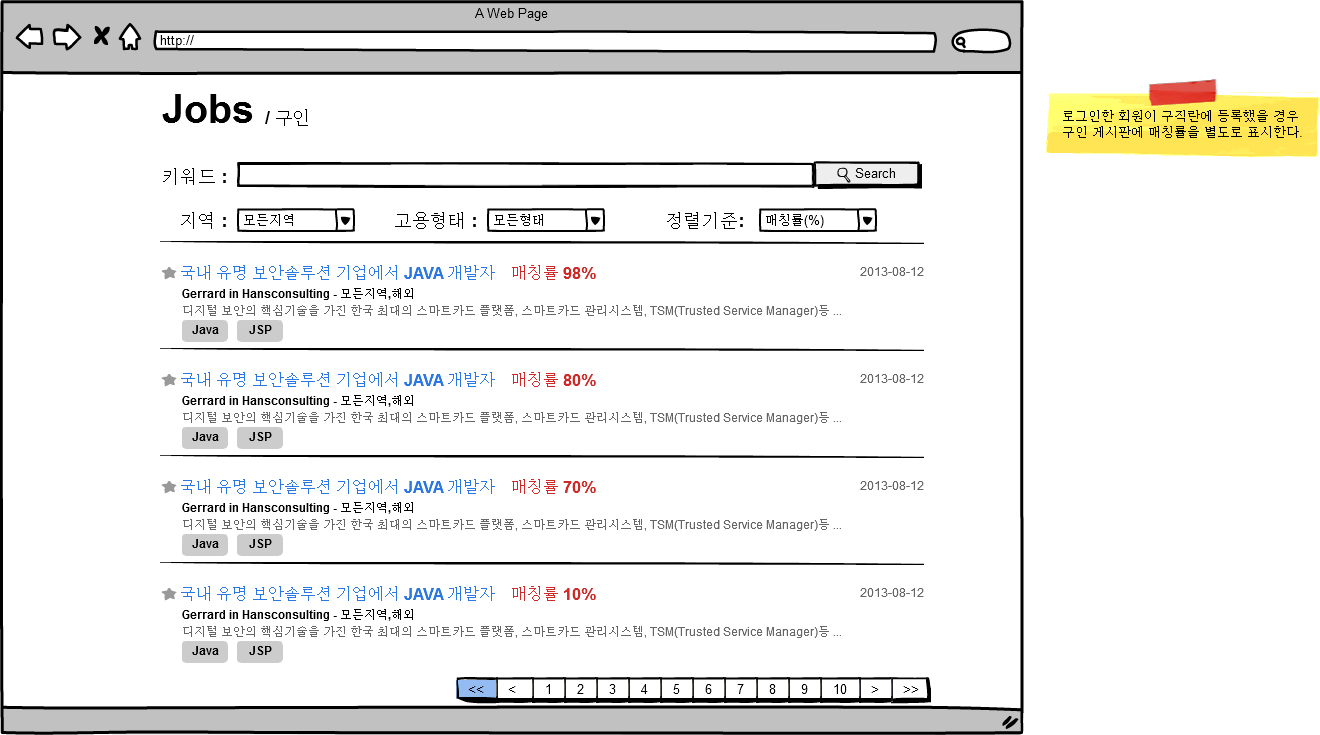
Task: Open the 고용형태 모든형태 dropdown
Action: click(546, 220)
